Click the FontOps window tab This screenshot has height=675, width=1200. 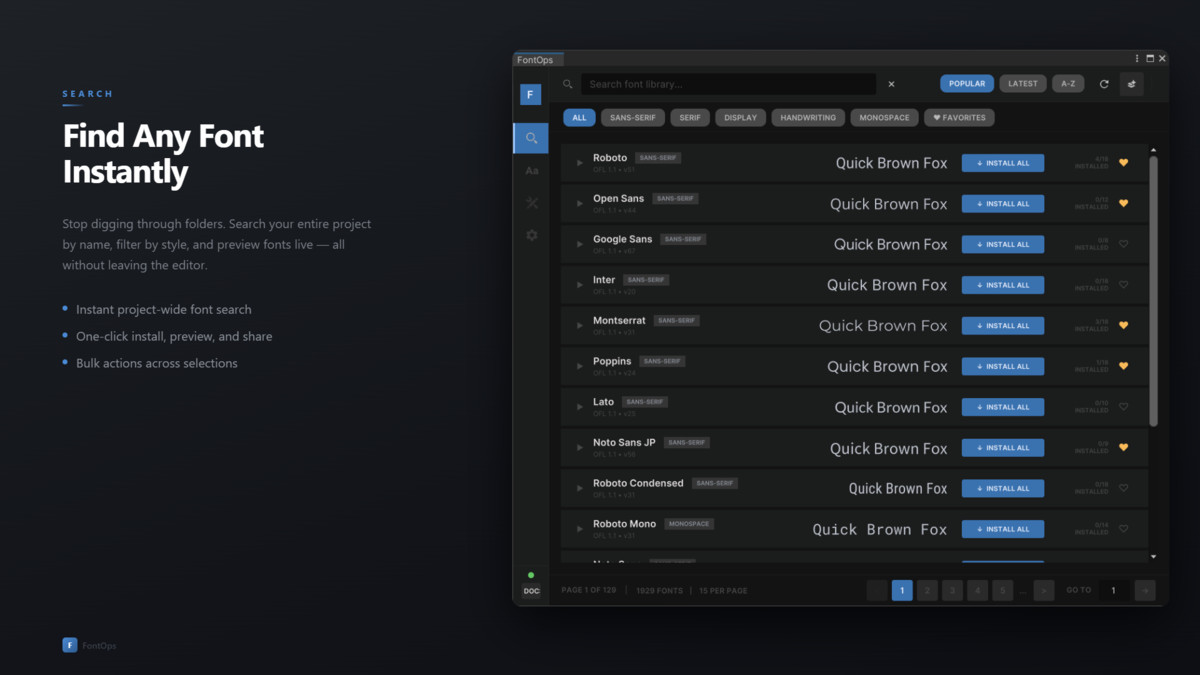tap(539, 60)
